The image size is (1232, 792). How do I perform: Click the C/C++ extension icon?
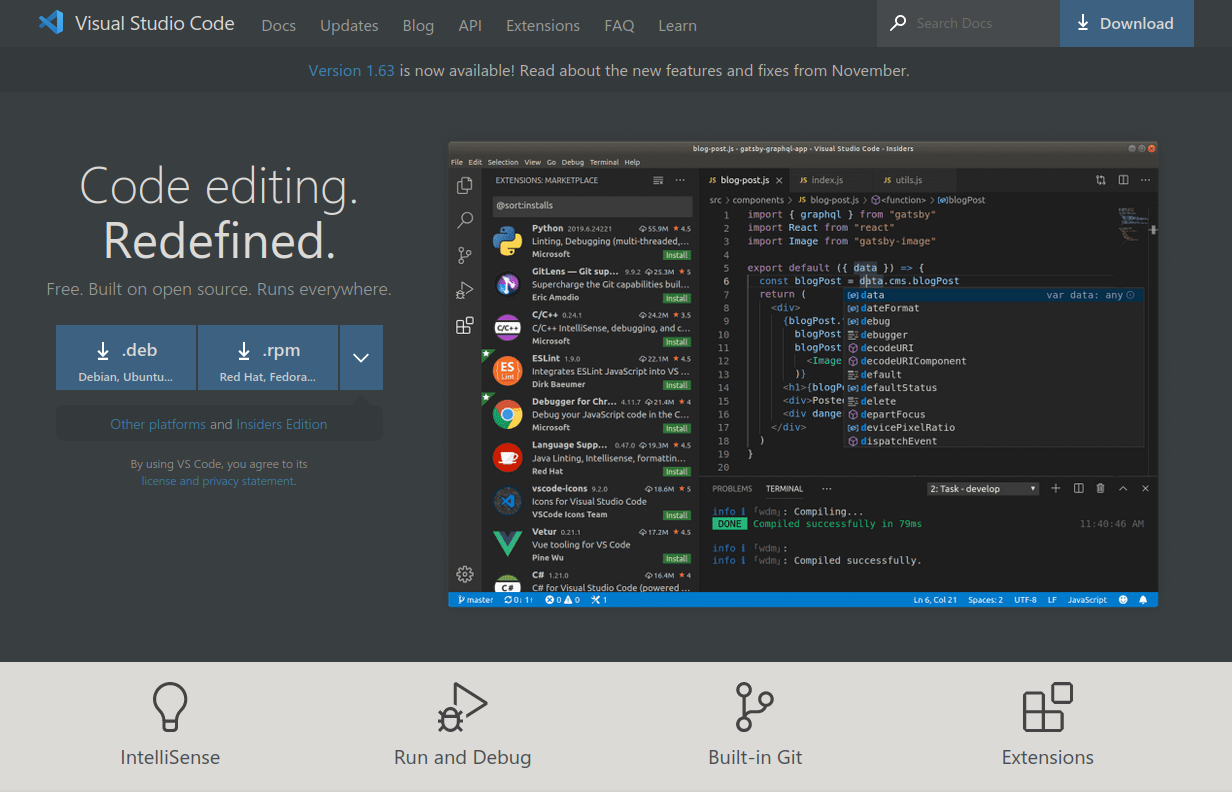(x=508, y=328)
